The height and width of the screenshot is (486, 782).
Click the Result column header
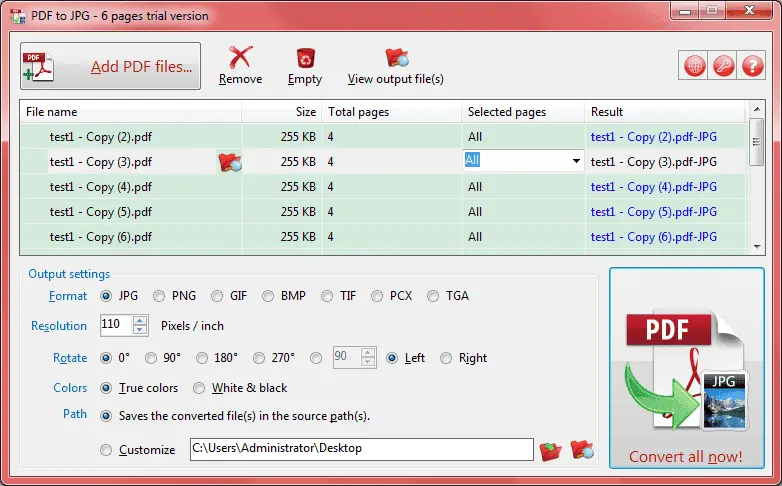tap(666, 112)
